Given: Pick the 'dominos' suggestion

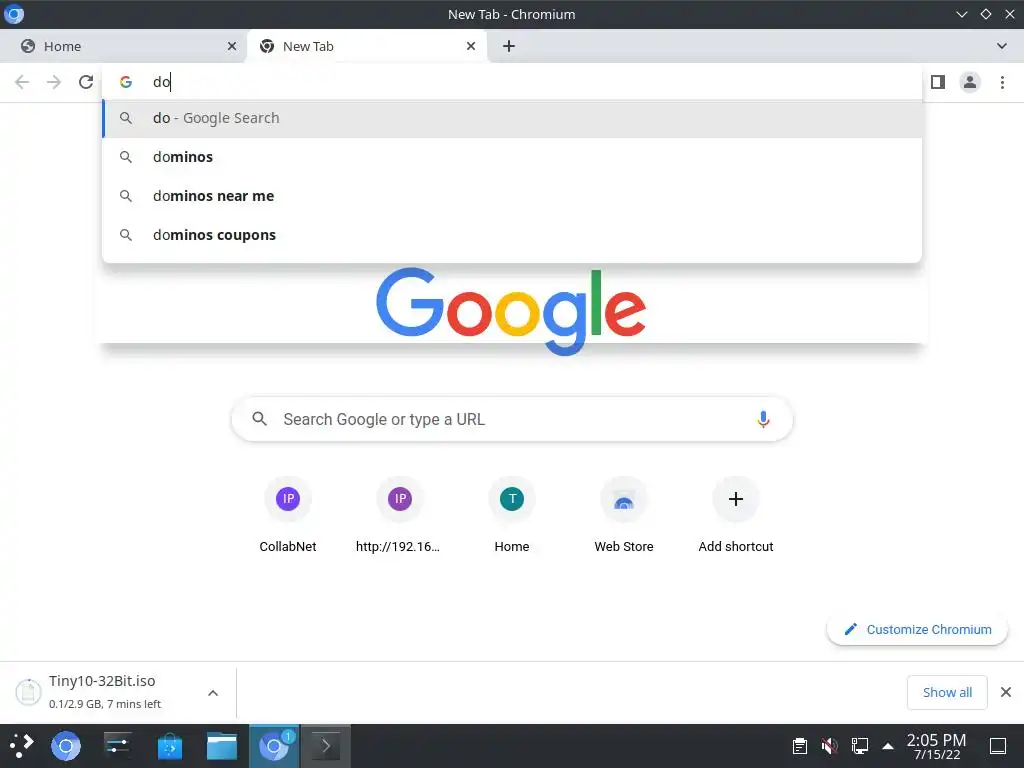Looking at the screenshot, I should 512,157.
